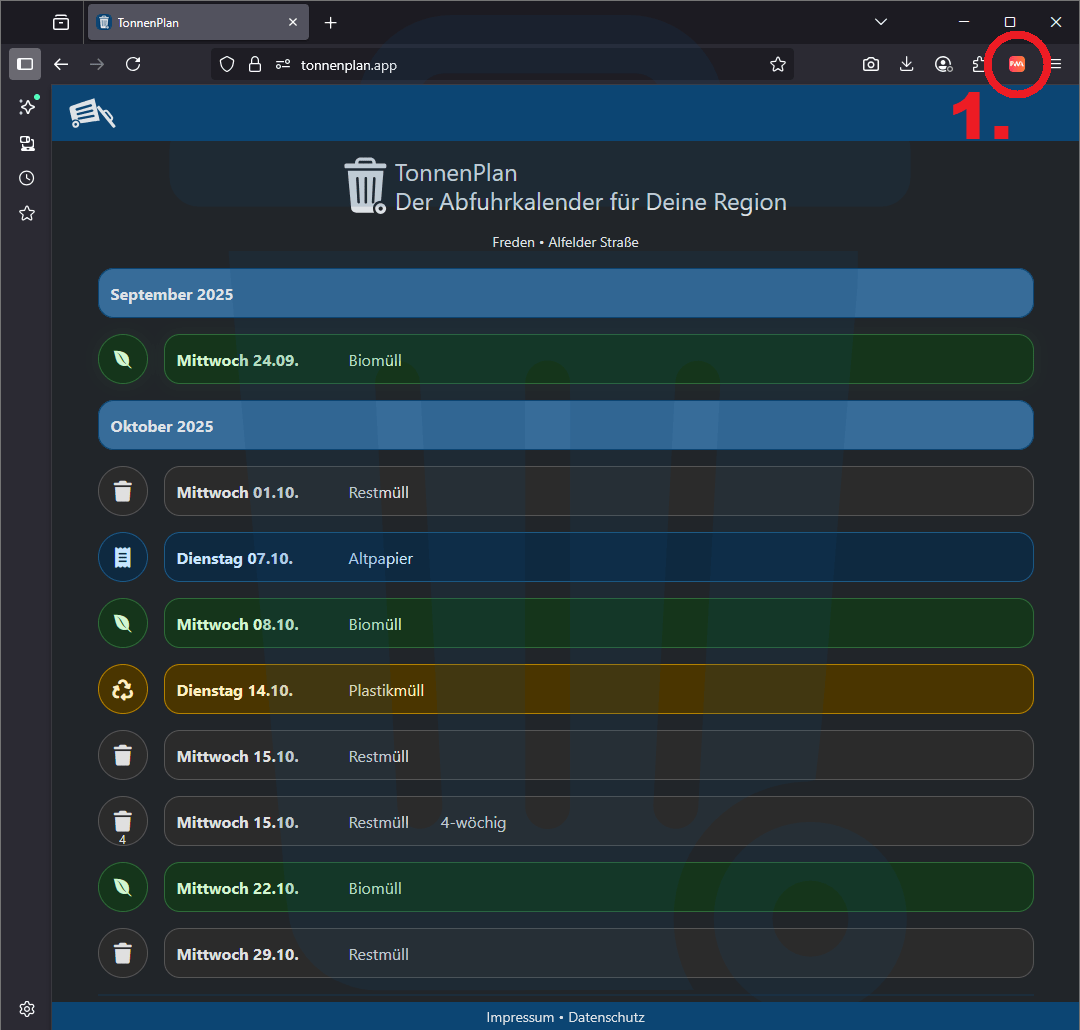The height and width of the screenshot is (1030, 1080).
Task: Open the Datenschutz footer link
Action: point(607,1017)
